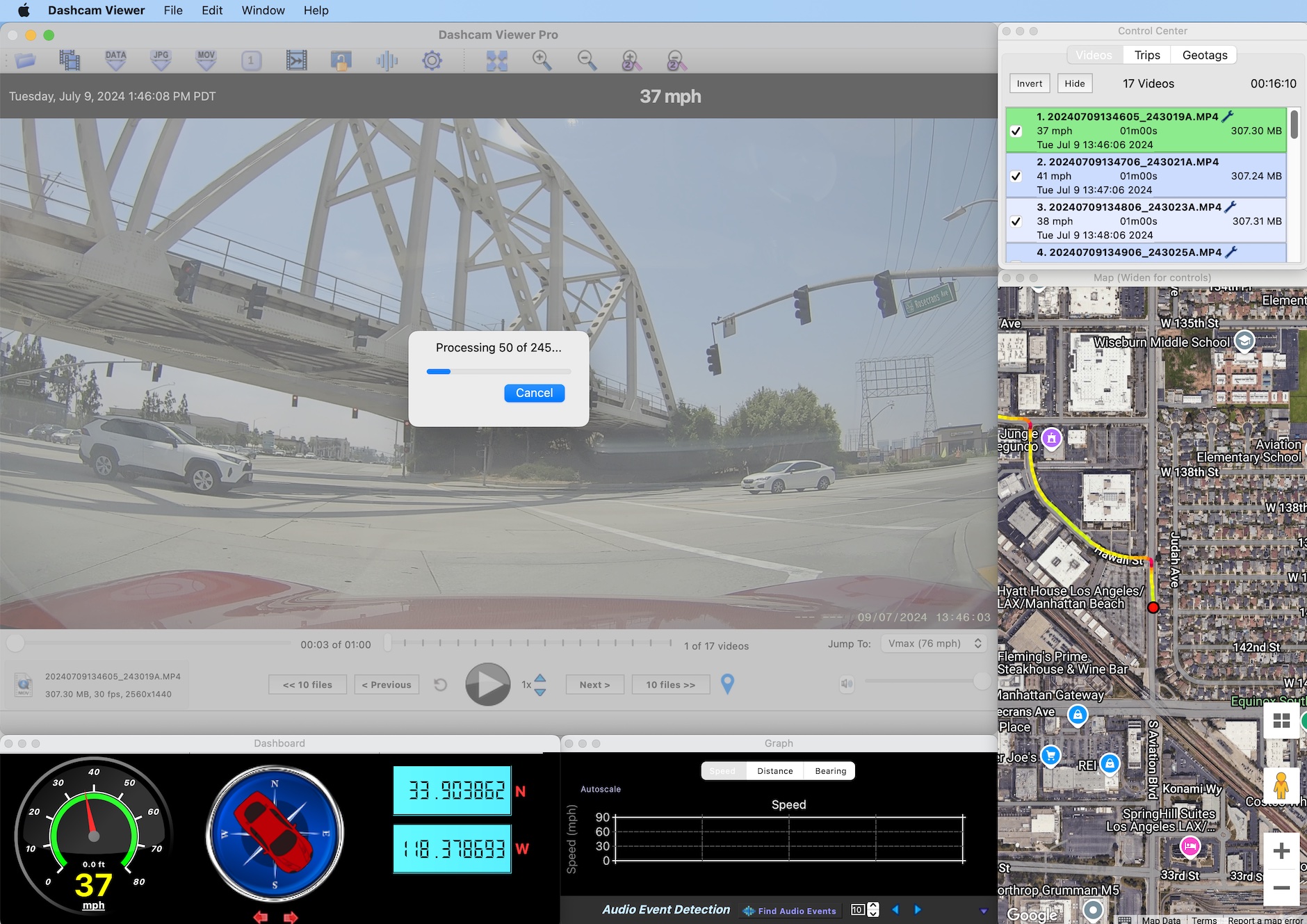The width and height of the screenshot is (1307, 924).
Task: Open the Apple menu
Action: coord(24,10)
